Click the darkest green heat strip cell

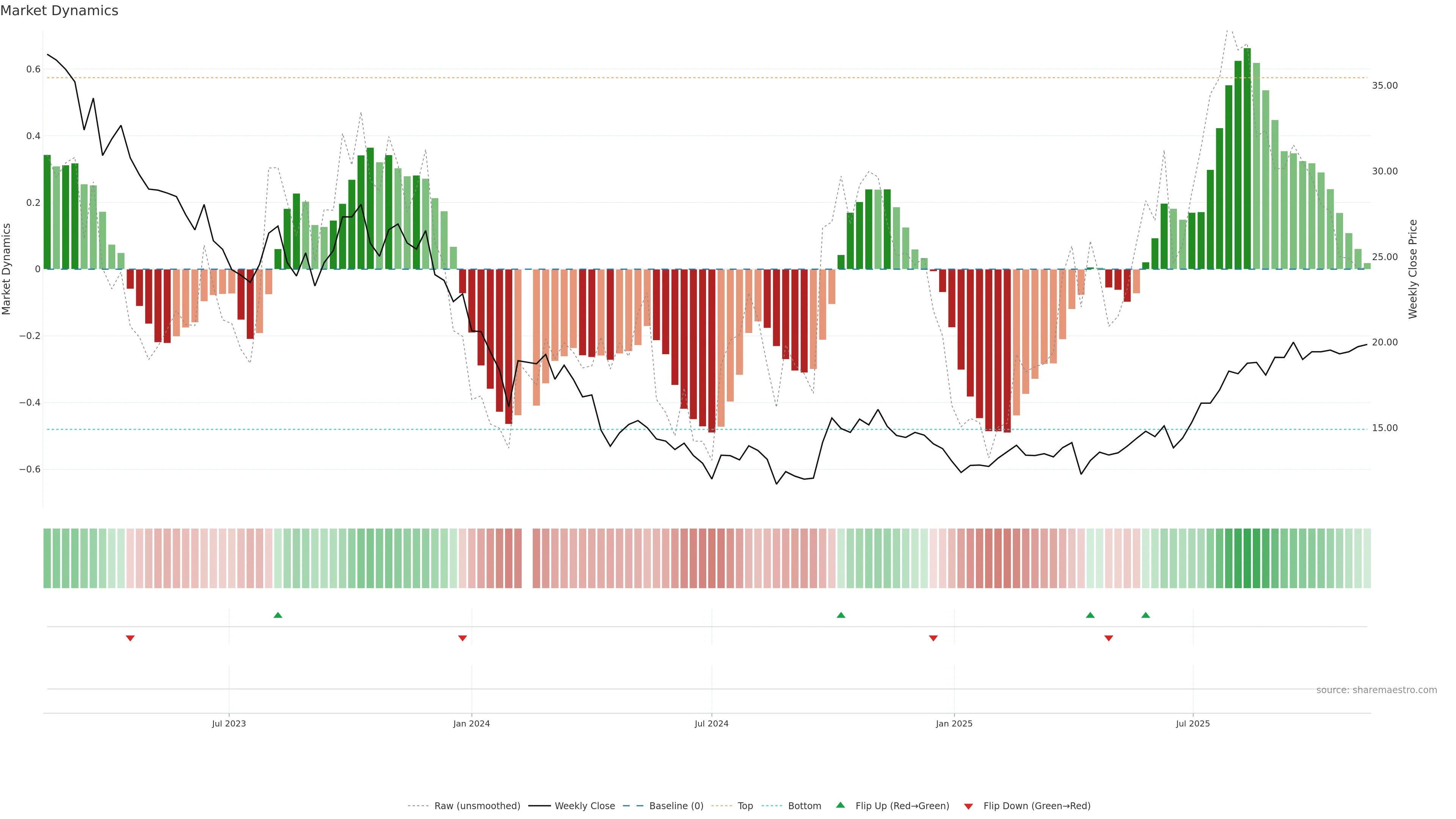click(1247, 558)
